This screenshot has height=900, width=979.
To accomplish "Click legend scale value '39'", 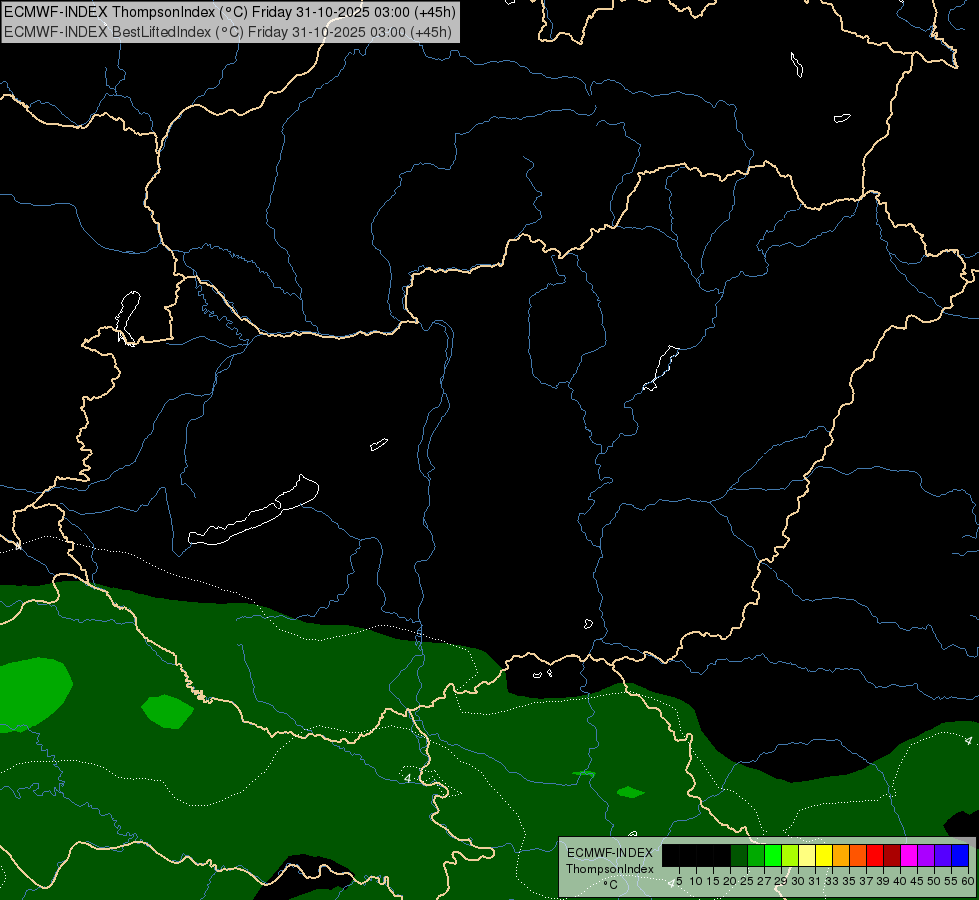I will tap(883, 881).
